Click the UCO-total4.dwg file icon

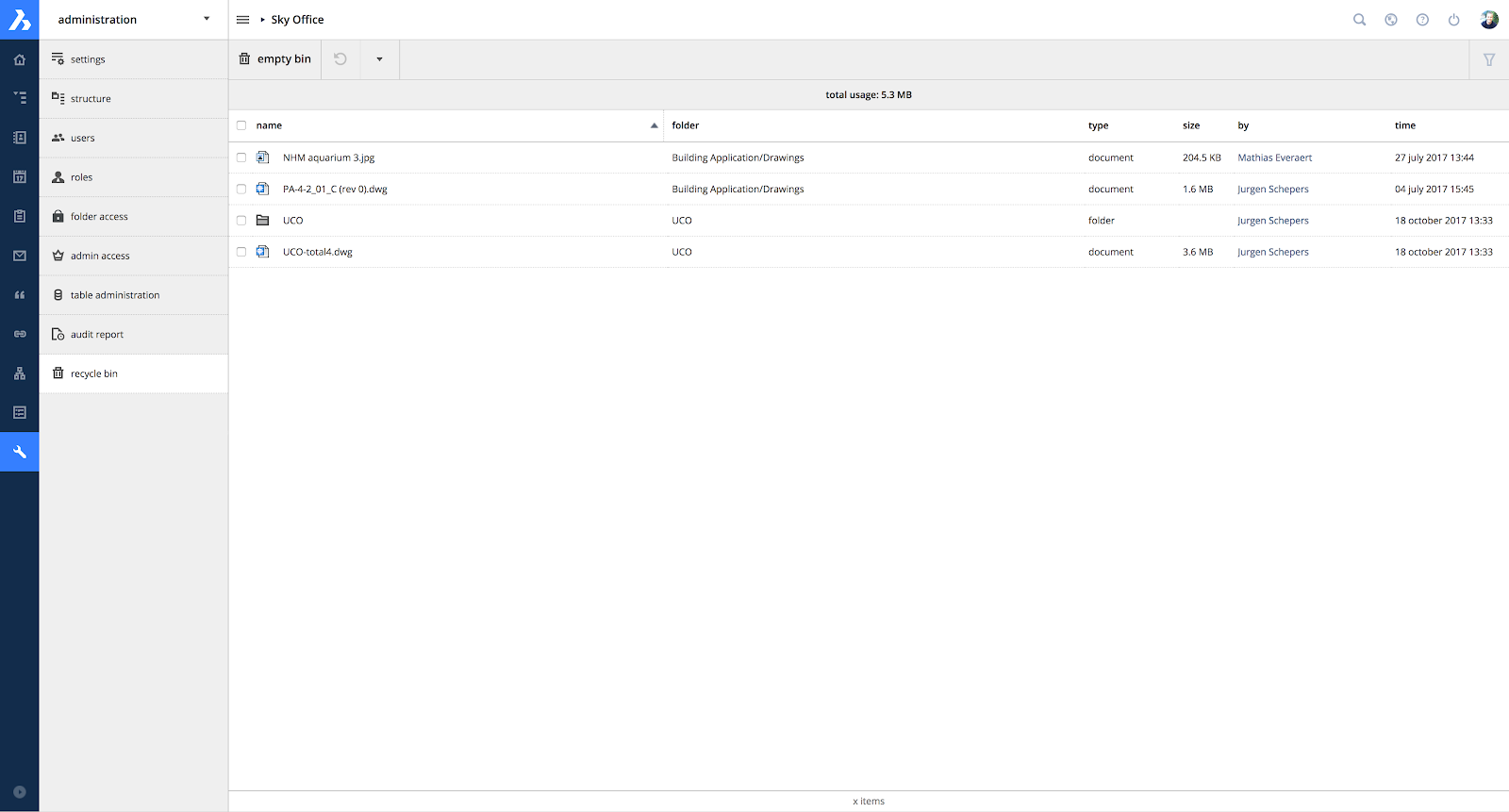coord(263,252)
